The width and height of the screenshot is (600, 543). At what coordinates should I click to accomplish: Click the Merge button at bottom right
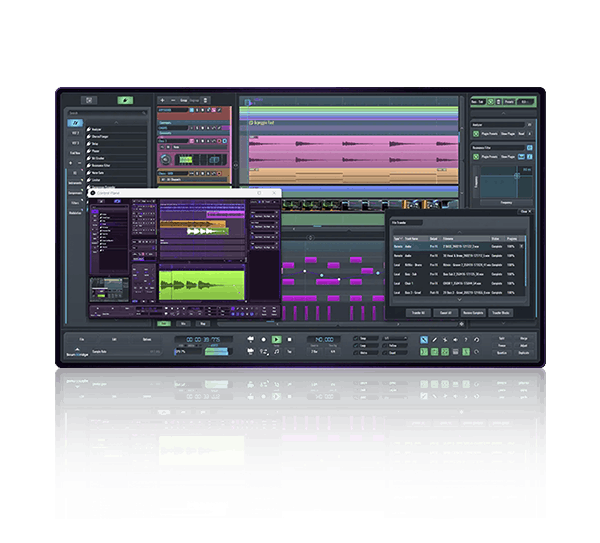(524, 339)
